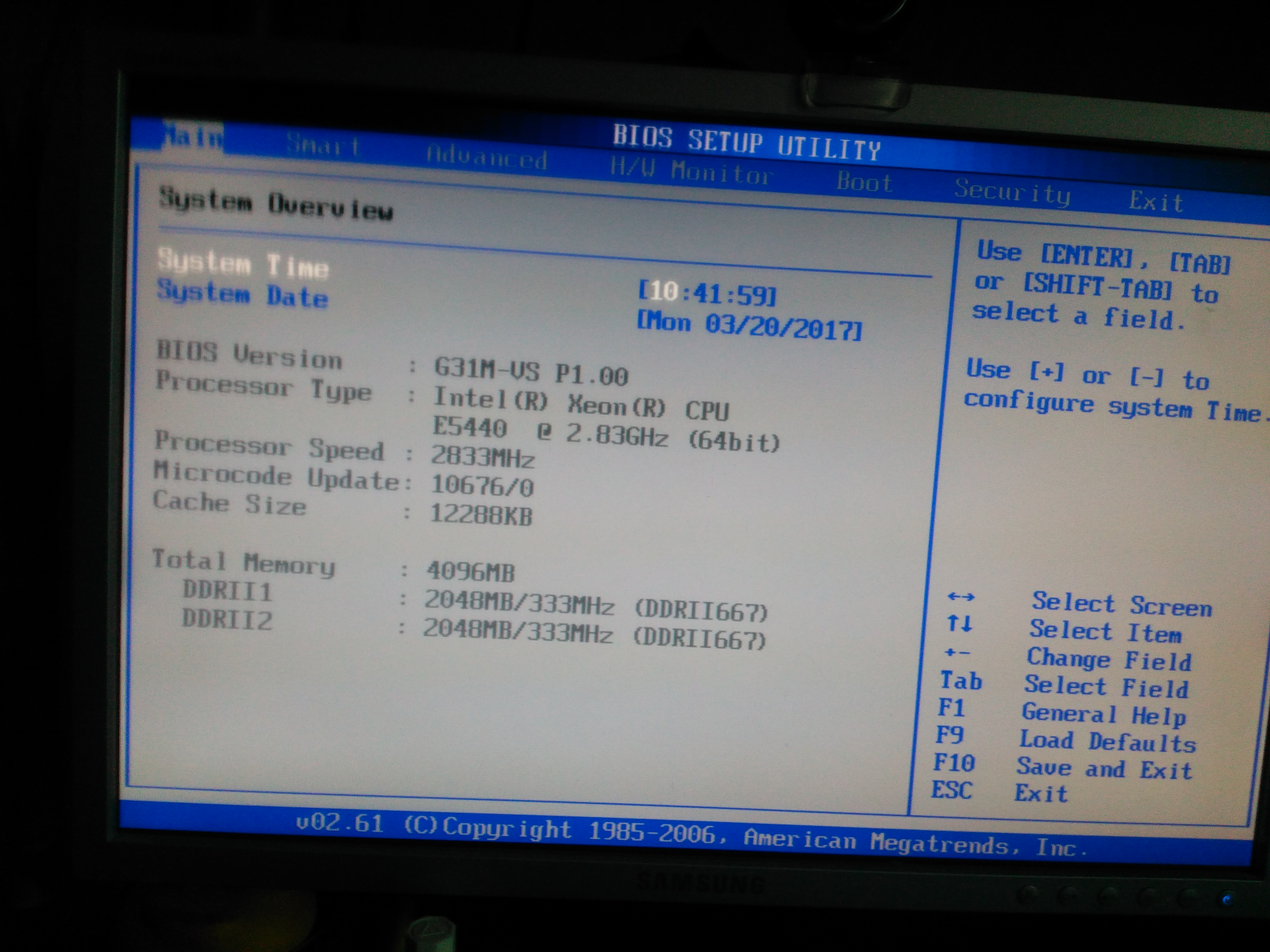Select the System Time label
The height and width of the screenshot is (952, 1270).
click(243, 263)
